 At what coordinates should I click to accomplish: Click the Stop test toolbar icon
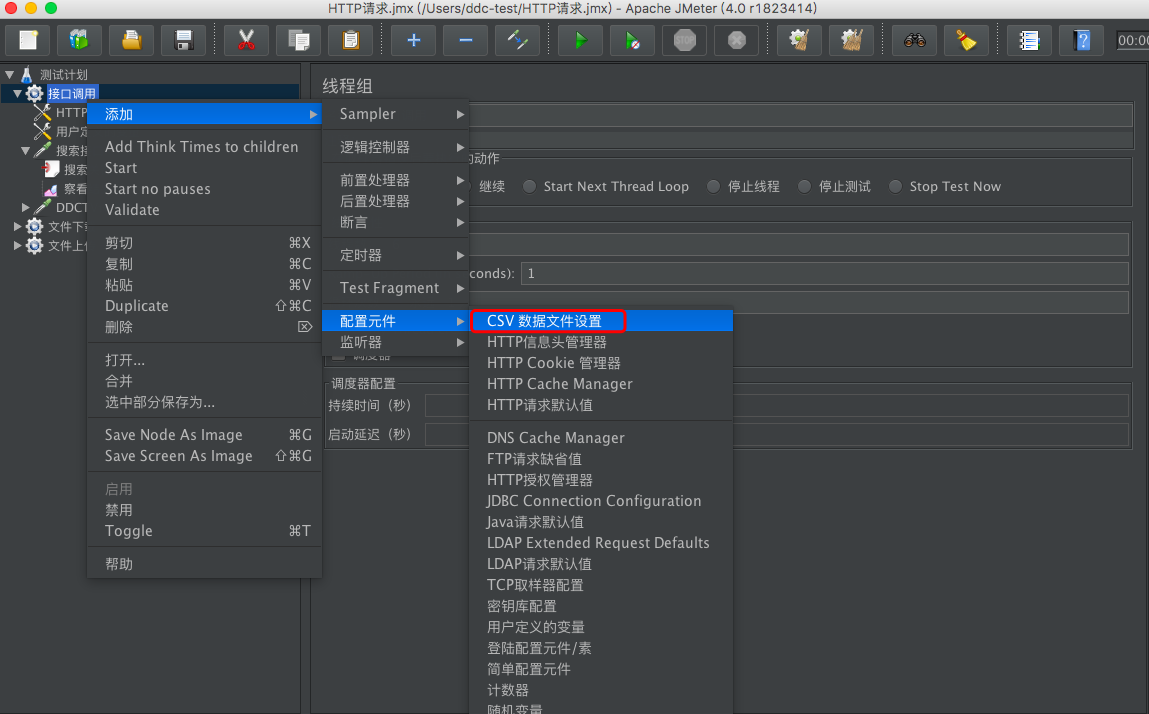tap(684, 40)
